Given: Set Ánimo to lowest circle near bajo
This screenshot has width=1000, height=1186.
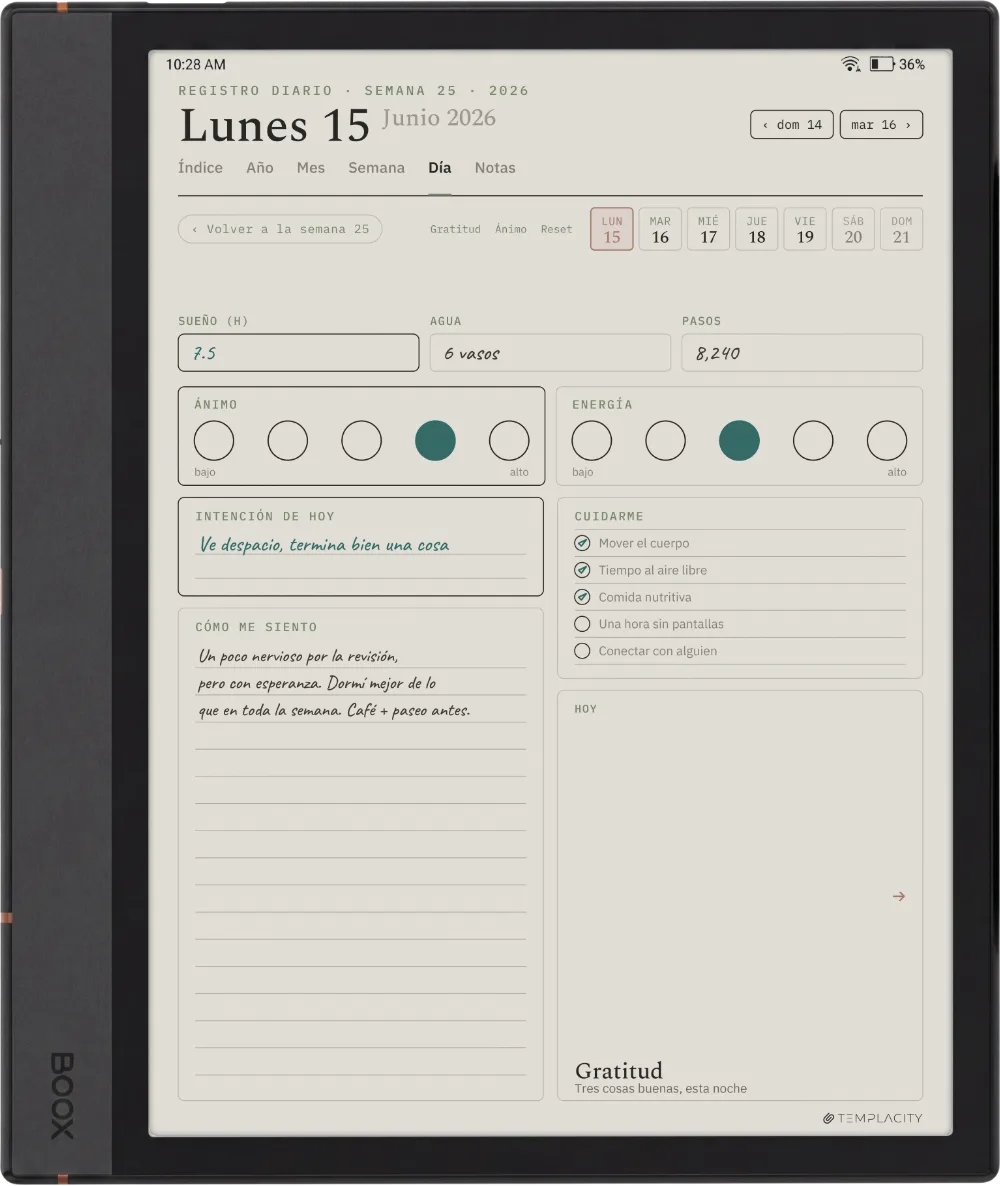Looking at the screenshot, I should (214, 441).
